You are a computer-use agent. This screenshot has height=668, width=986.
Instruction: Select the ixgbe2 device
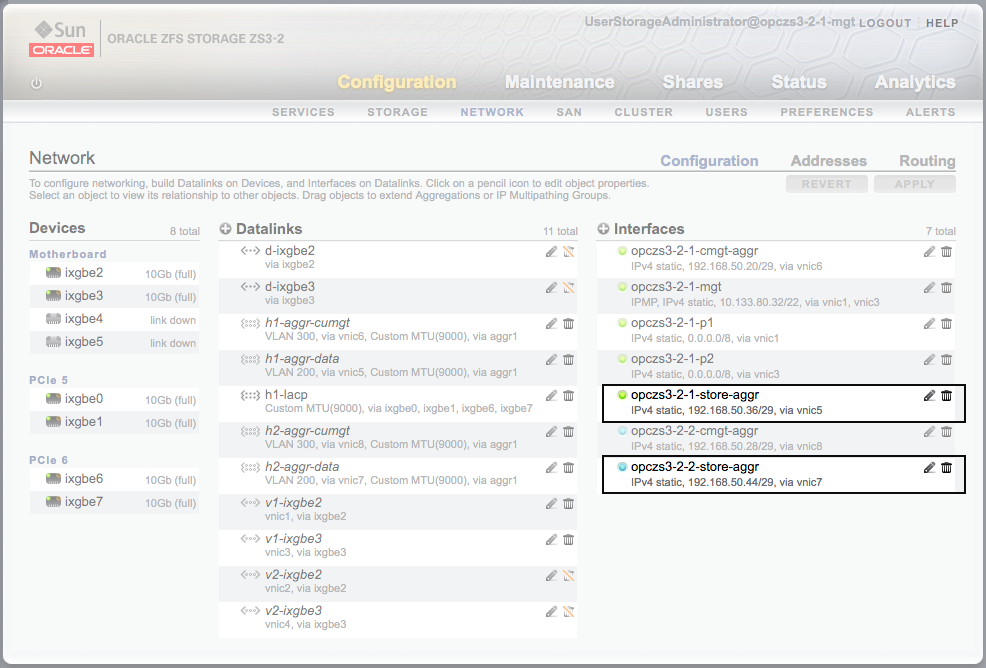click(114, 273)
